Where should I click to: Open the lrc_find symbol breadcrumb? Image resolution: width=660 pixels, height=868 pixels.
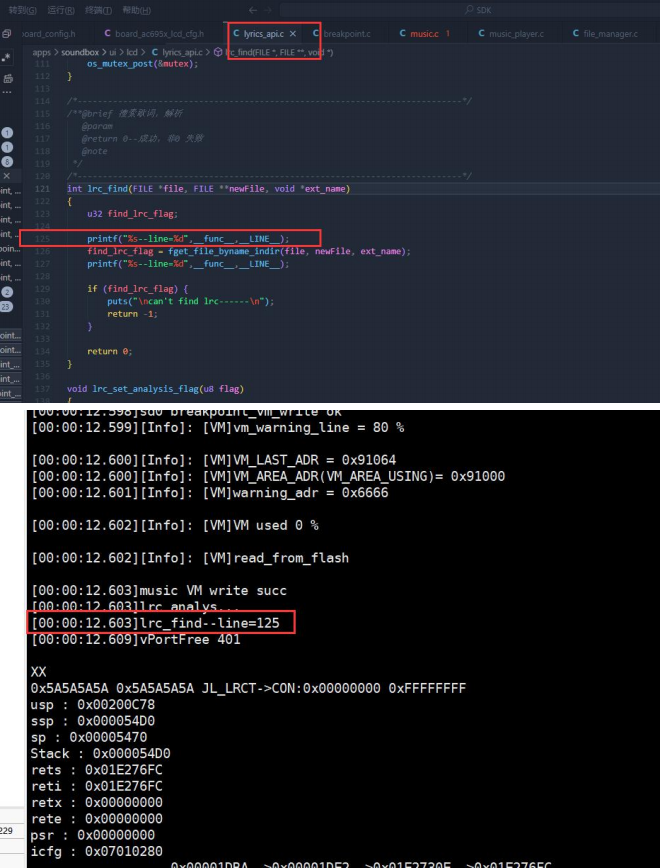(x=274, y=52)
